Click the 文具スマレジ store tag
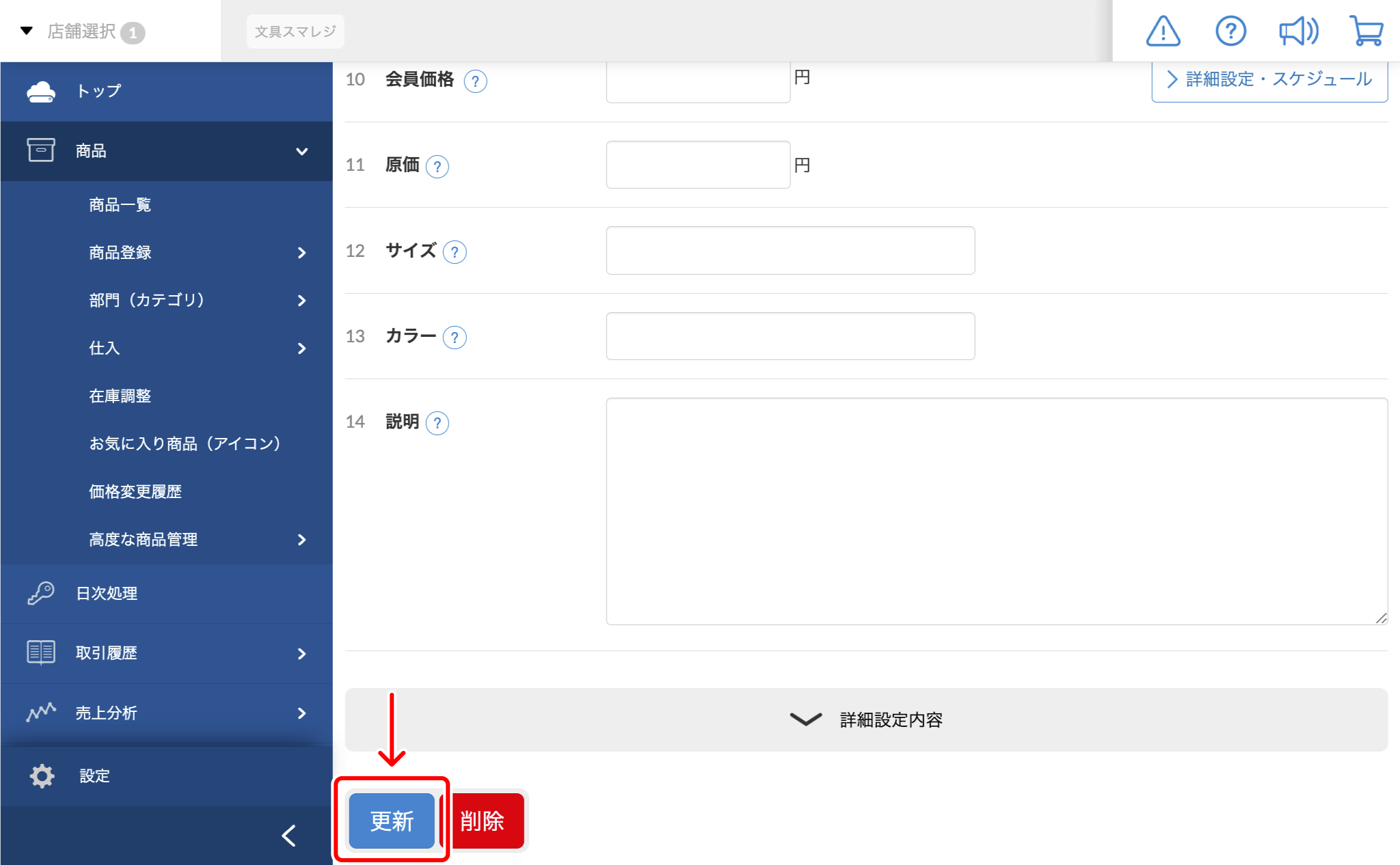1400x865 pixels. [x=295, y=31]
